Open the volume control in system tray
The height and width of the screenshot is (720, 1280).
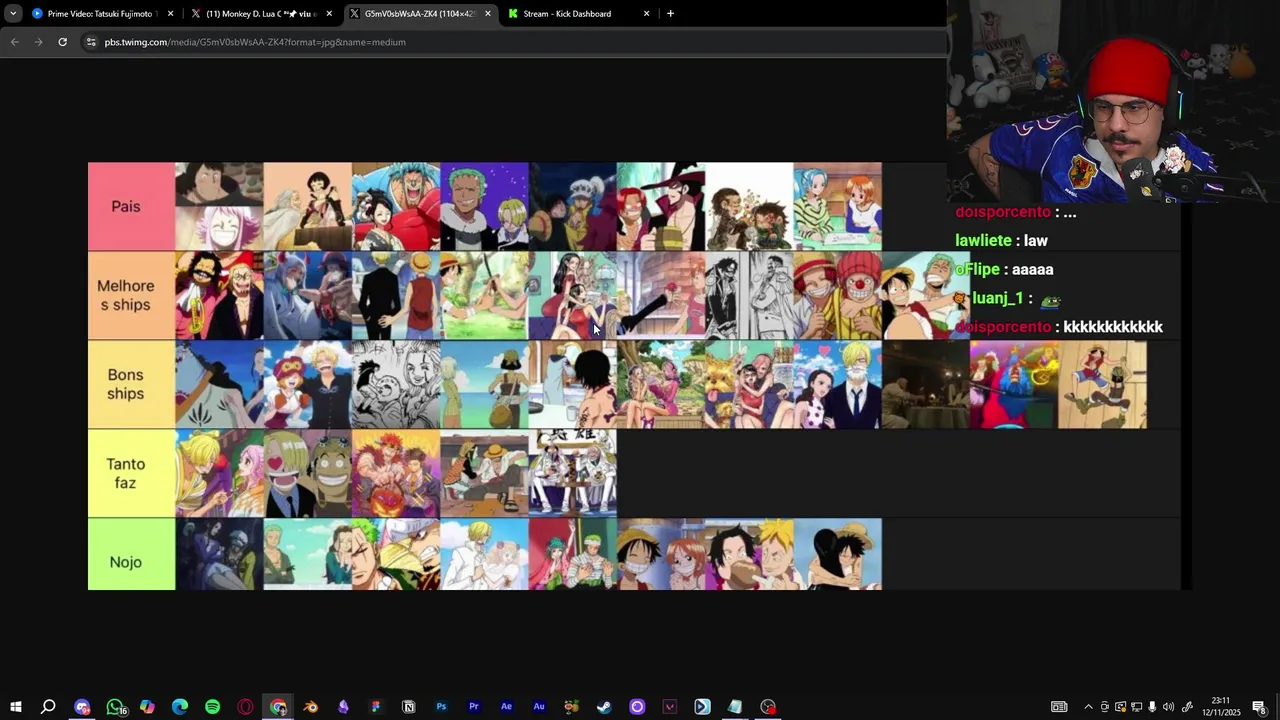1168,707
